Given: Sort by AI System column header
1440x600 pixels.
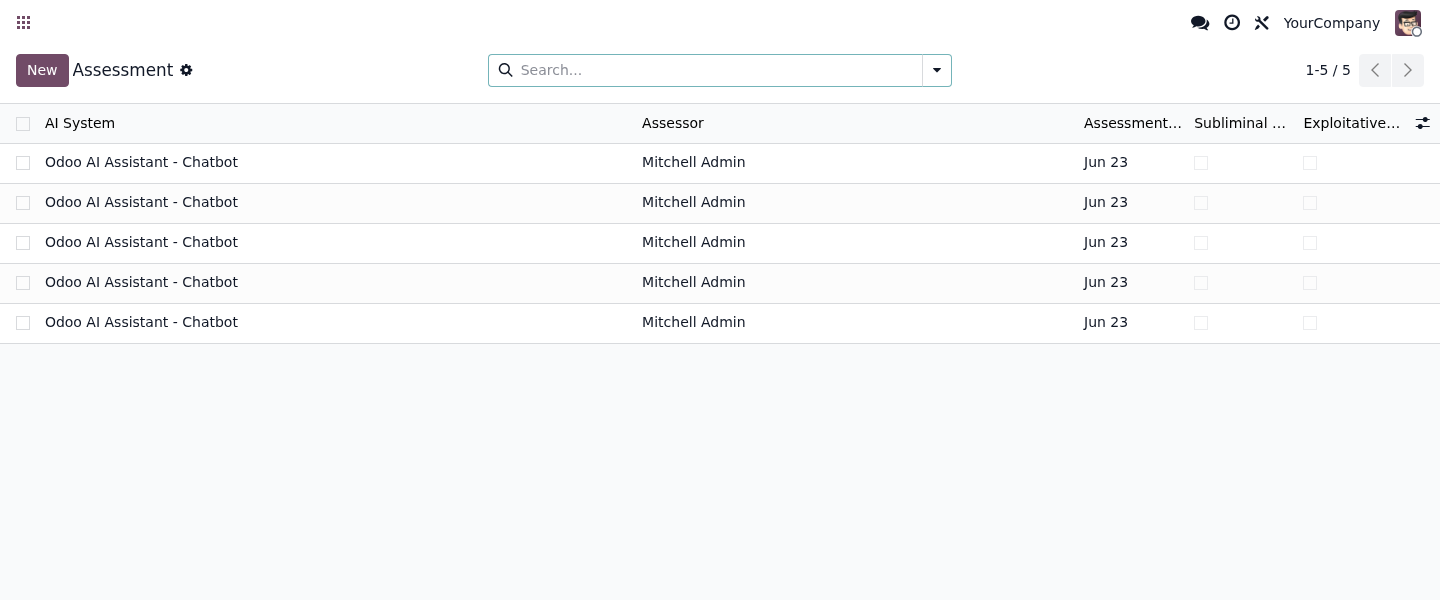Looking at the screenshot, I should pyautogui.click(x=80, y=123).
